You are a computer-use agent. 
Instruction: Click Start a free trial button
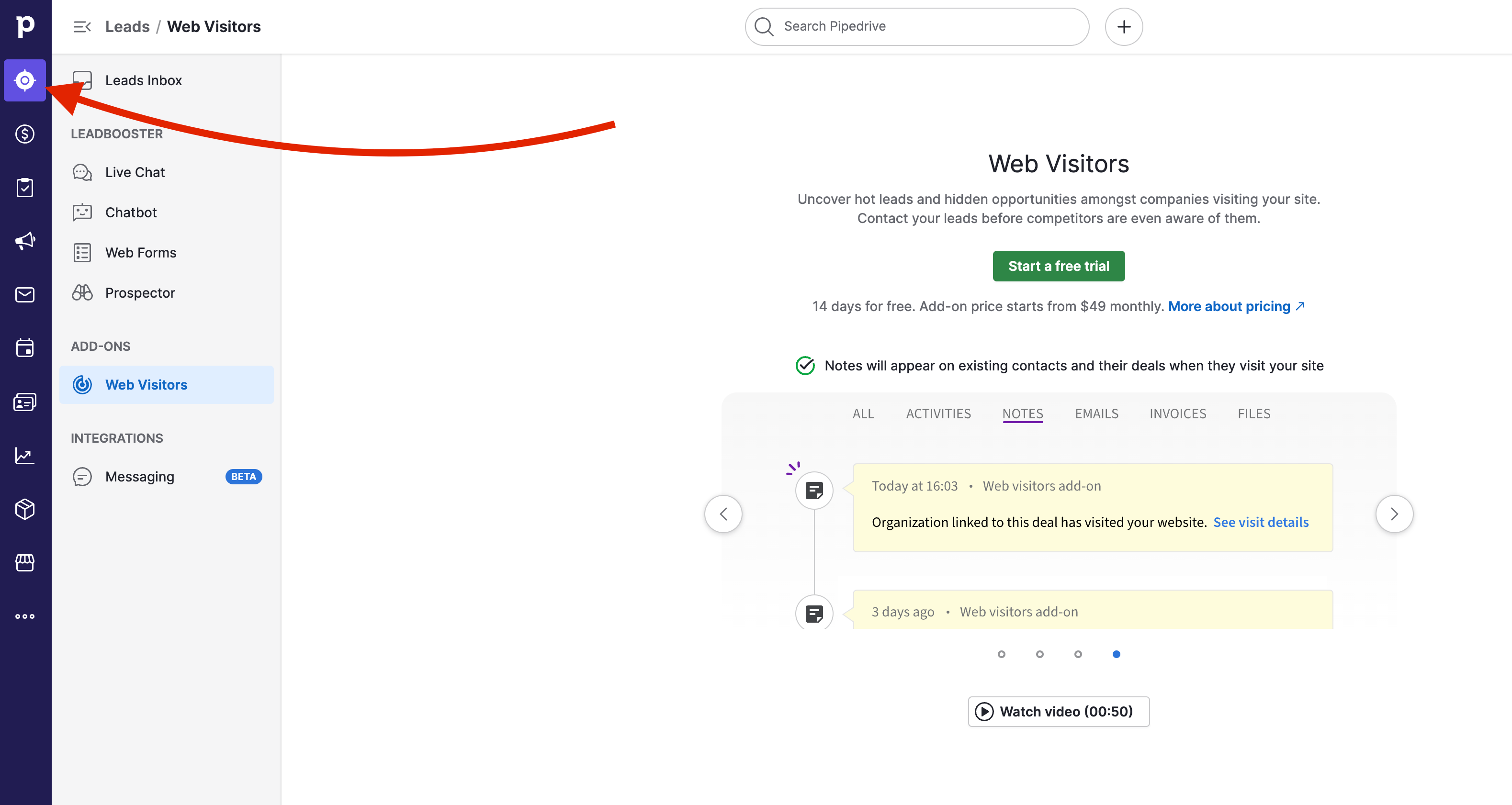pos(1058,266)
